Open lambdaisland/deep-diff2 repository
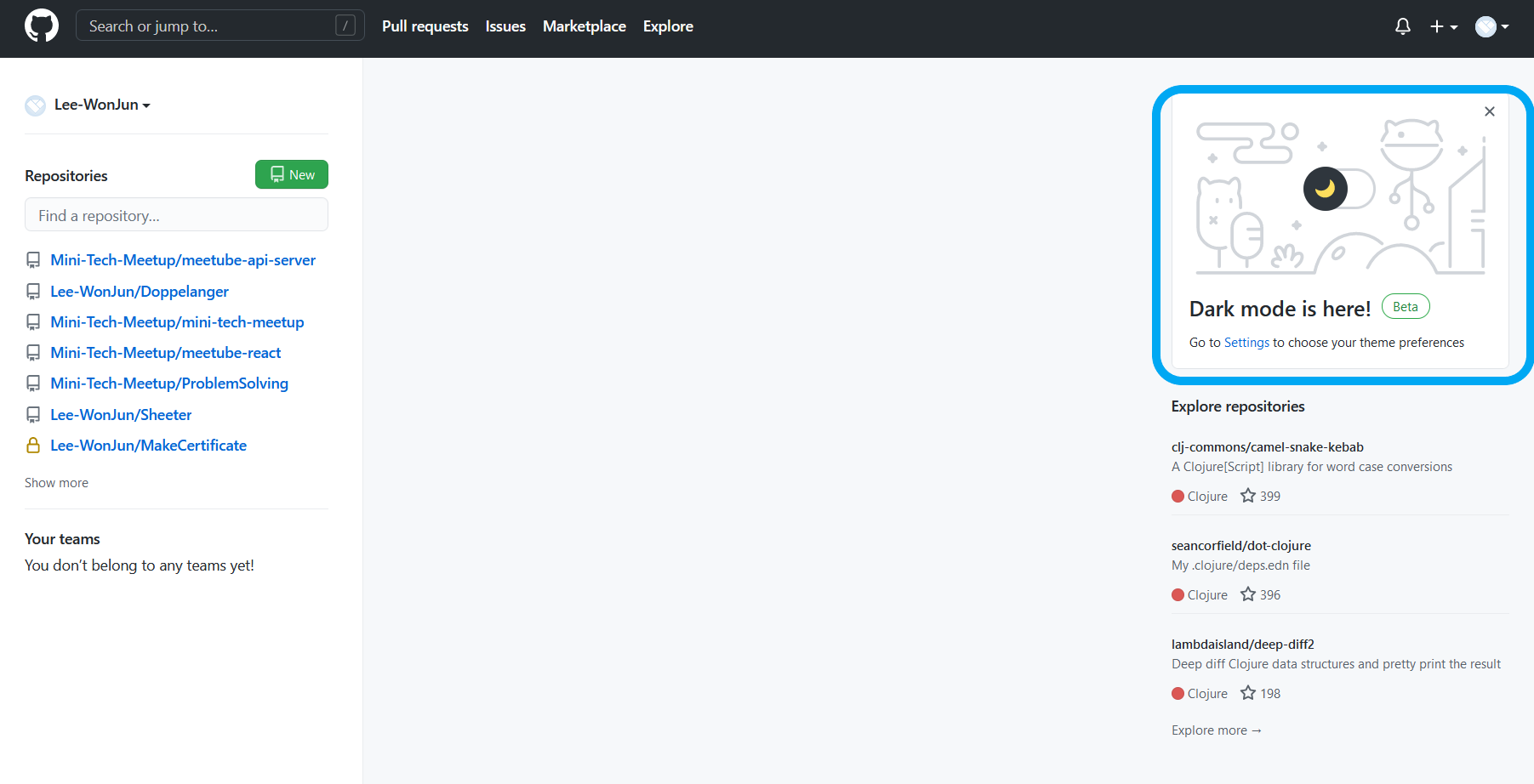This screenshot has width=1534, height=784. pos(1243,645)
